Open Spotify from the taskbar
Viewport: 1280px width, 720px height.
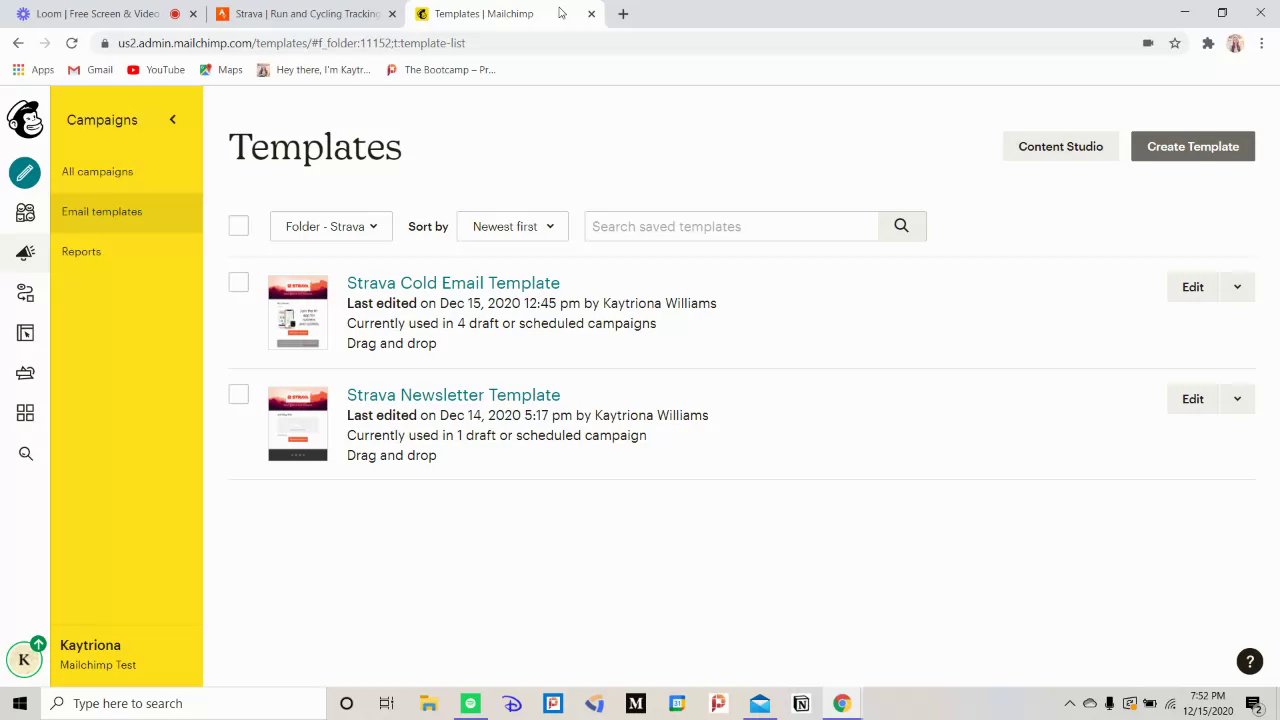pyautogui.click(x=470, y=703)
